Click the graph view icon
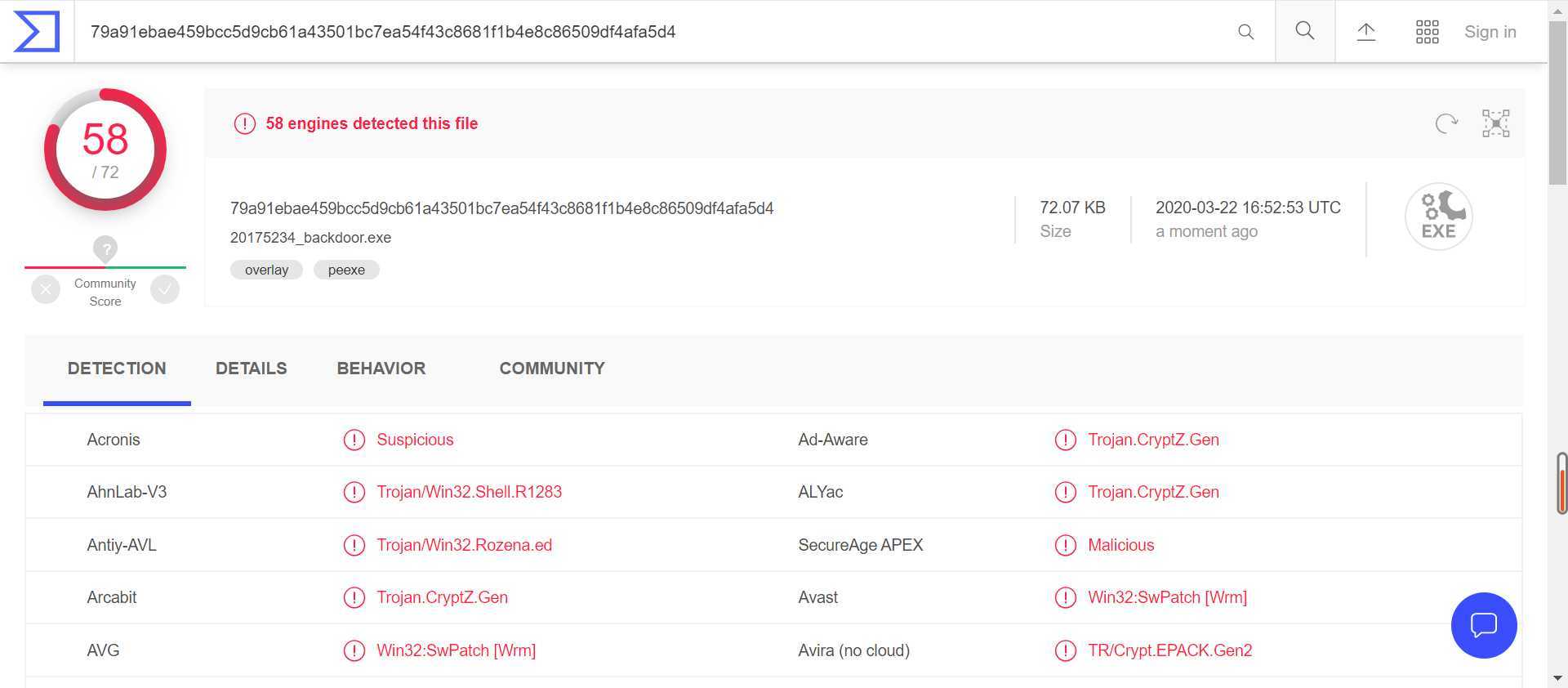 click(1496, 123)
